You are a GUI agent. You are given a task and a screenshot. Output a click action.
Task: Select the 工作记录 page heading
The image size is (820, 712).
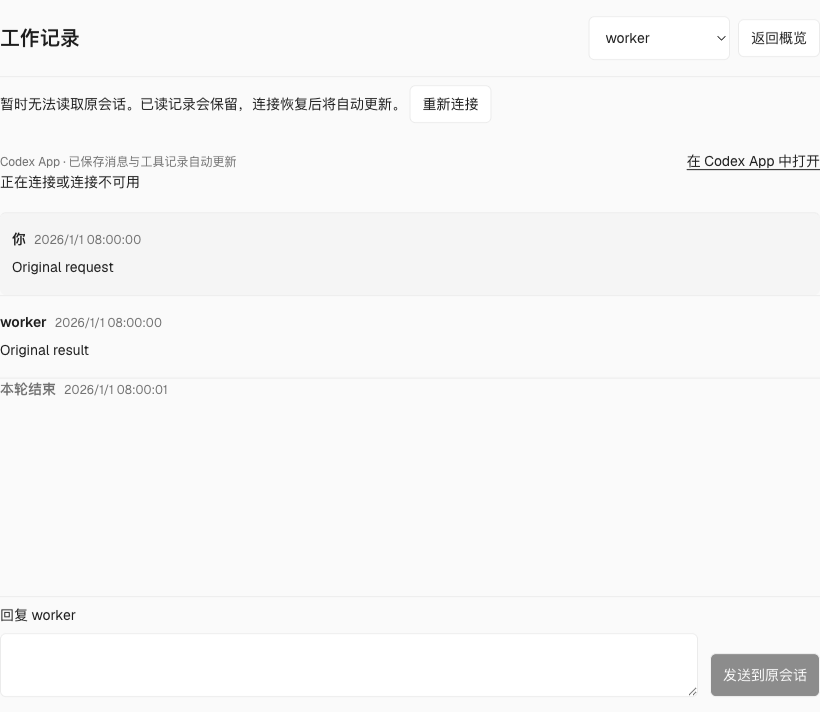point(40,38)
